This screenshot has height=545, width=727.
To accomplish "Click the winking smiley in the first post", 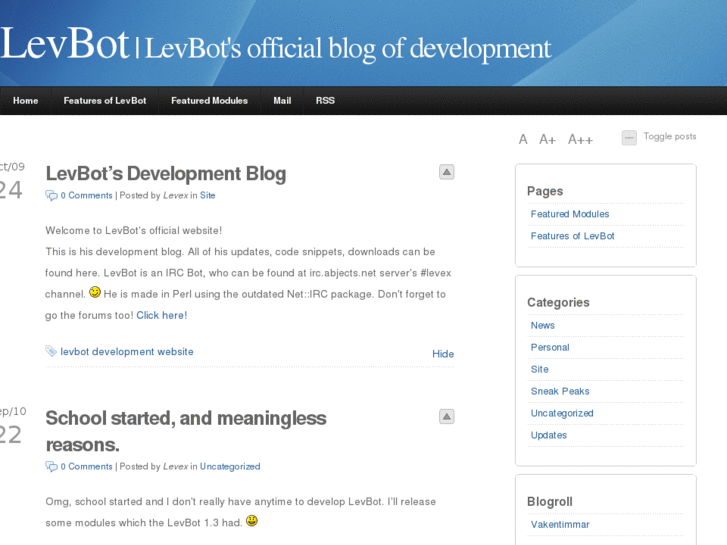I will [x=95, y=292].
